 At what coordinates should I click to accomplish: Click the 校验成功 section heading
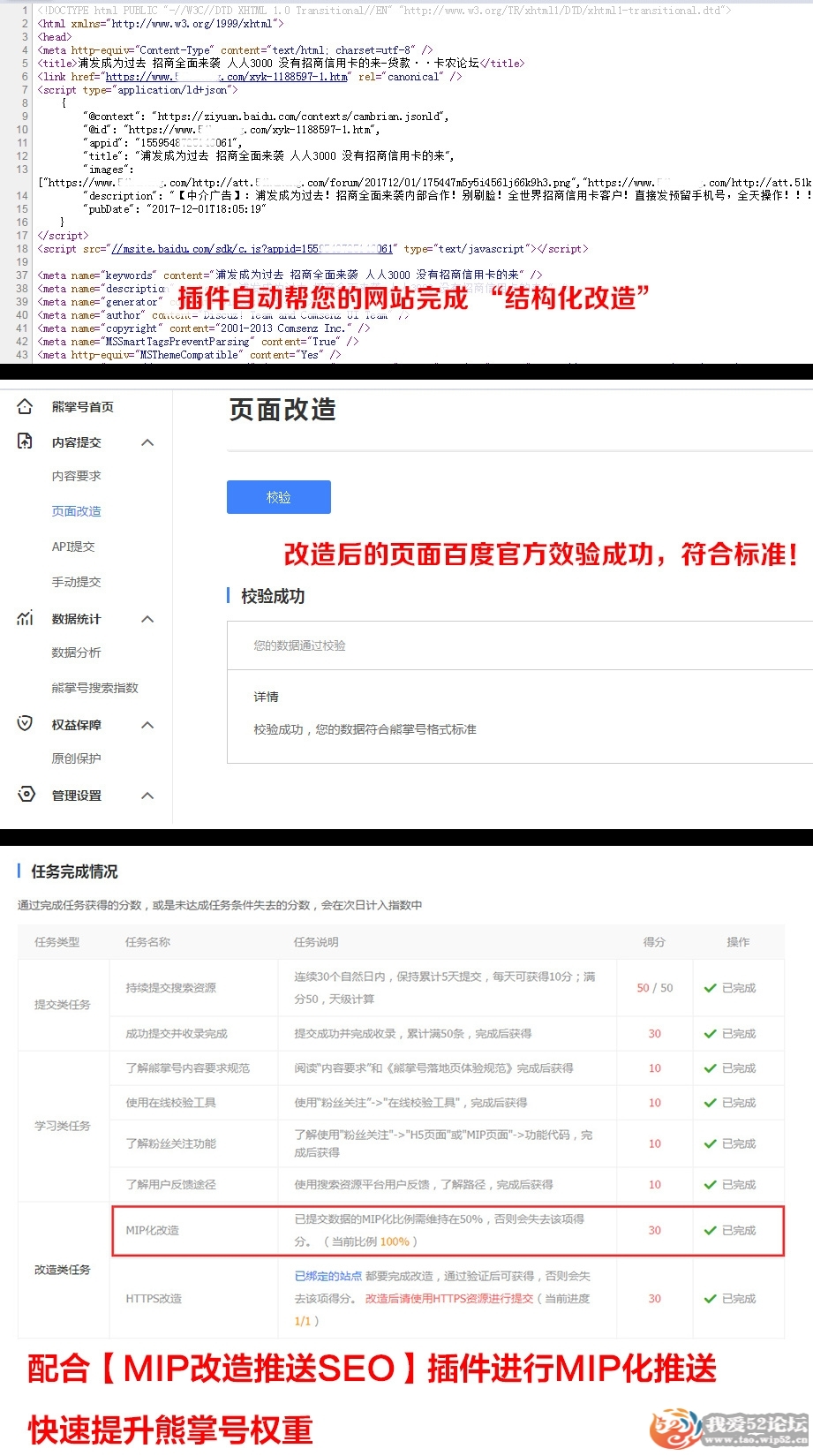[x=273, y=596]
